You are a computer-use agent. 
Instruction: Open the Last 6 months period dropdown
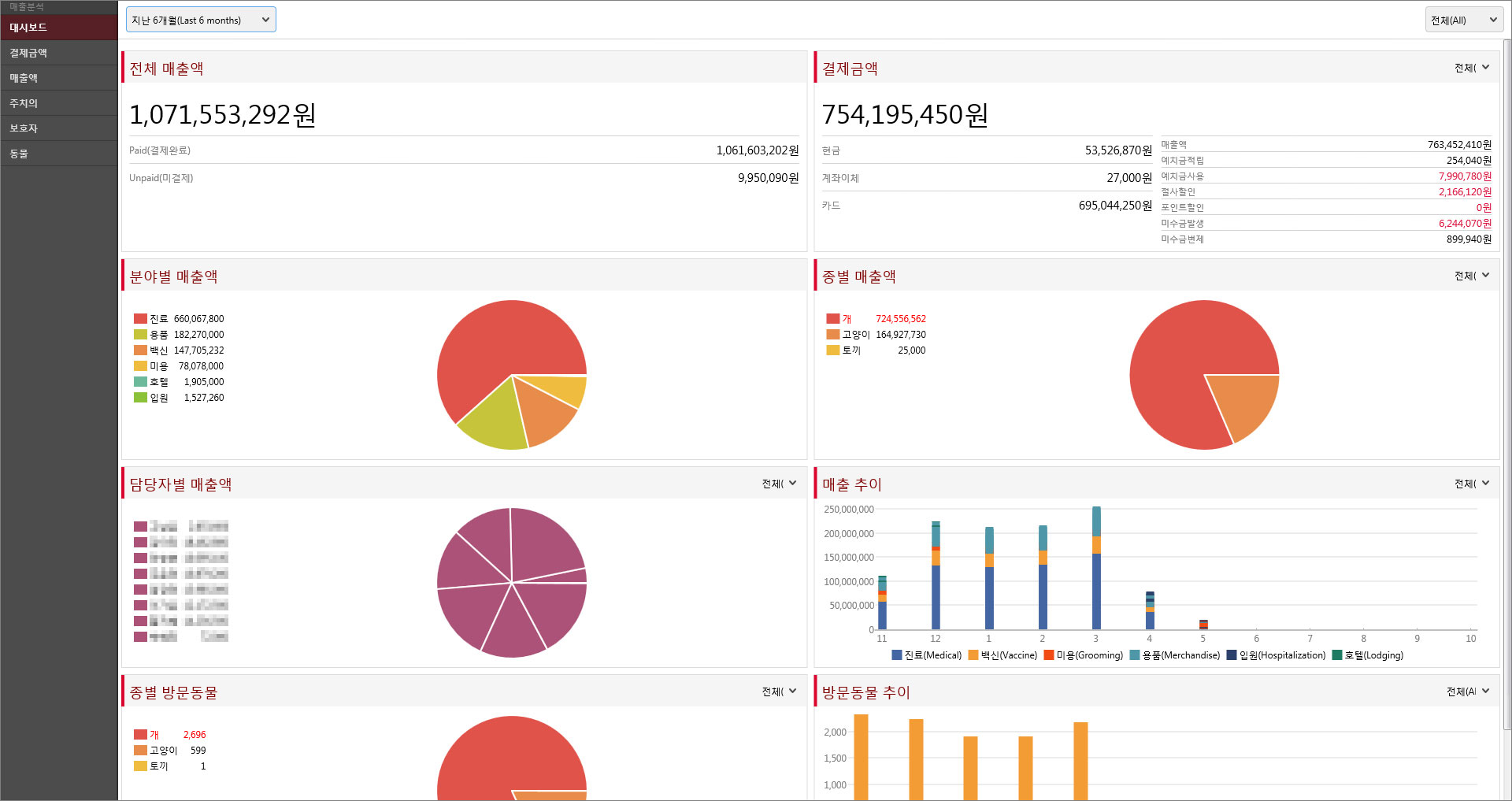coord(201,20)
